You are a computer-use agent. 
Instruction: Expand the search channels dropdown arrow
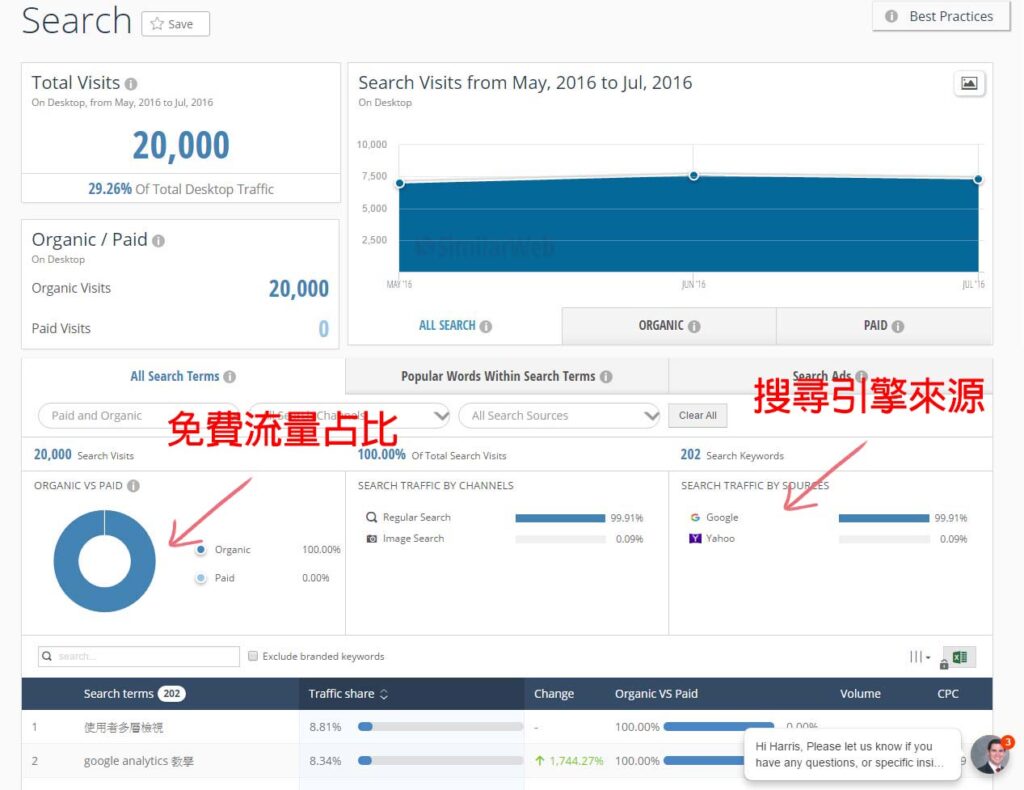tap(441, 416)
